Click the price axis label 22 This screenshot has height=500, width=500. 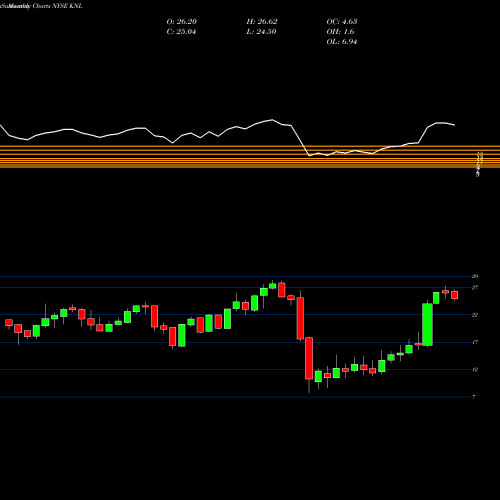[x=475, y=315]
